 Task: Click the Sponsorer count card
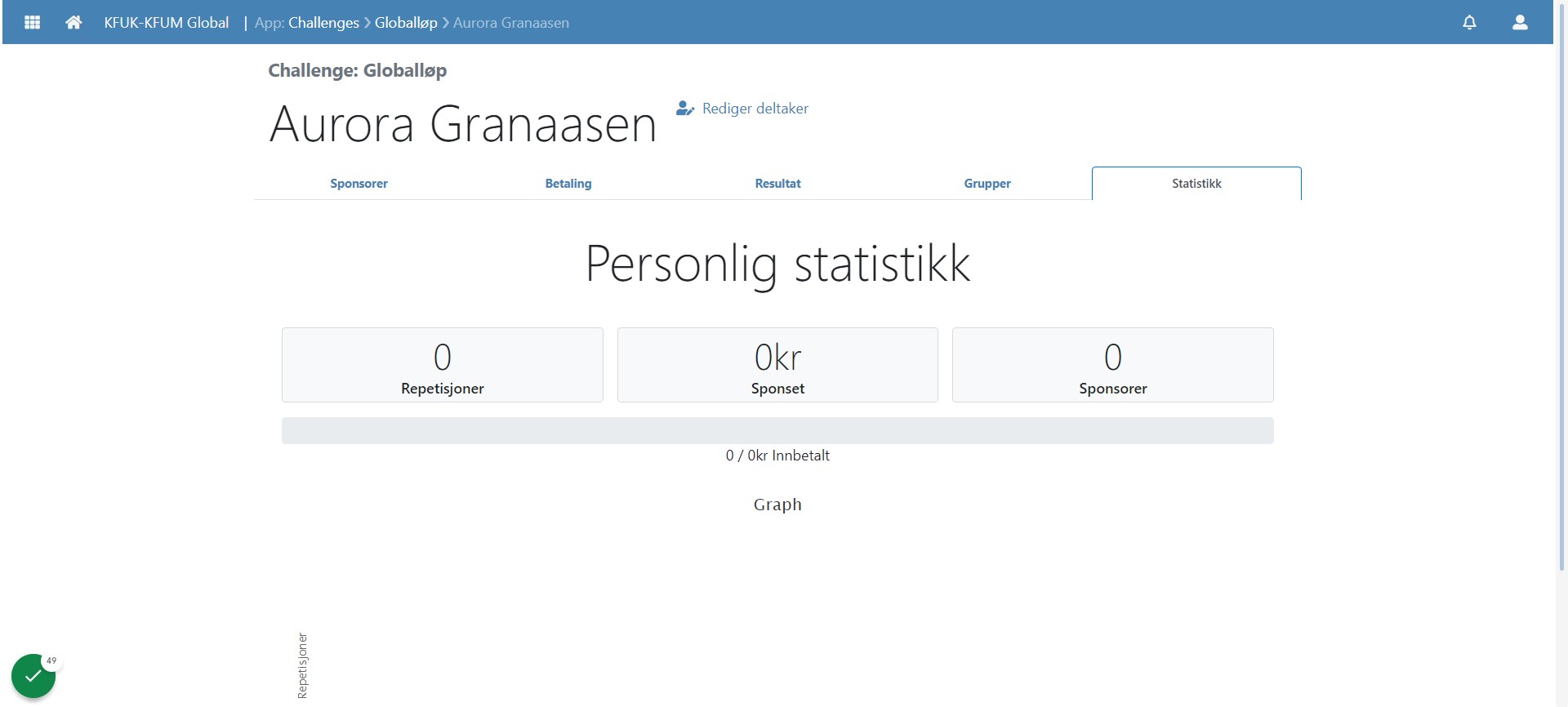click(1113, 365)
